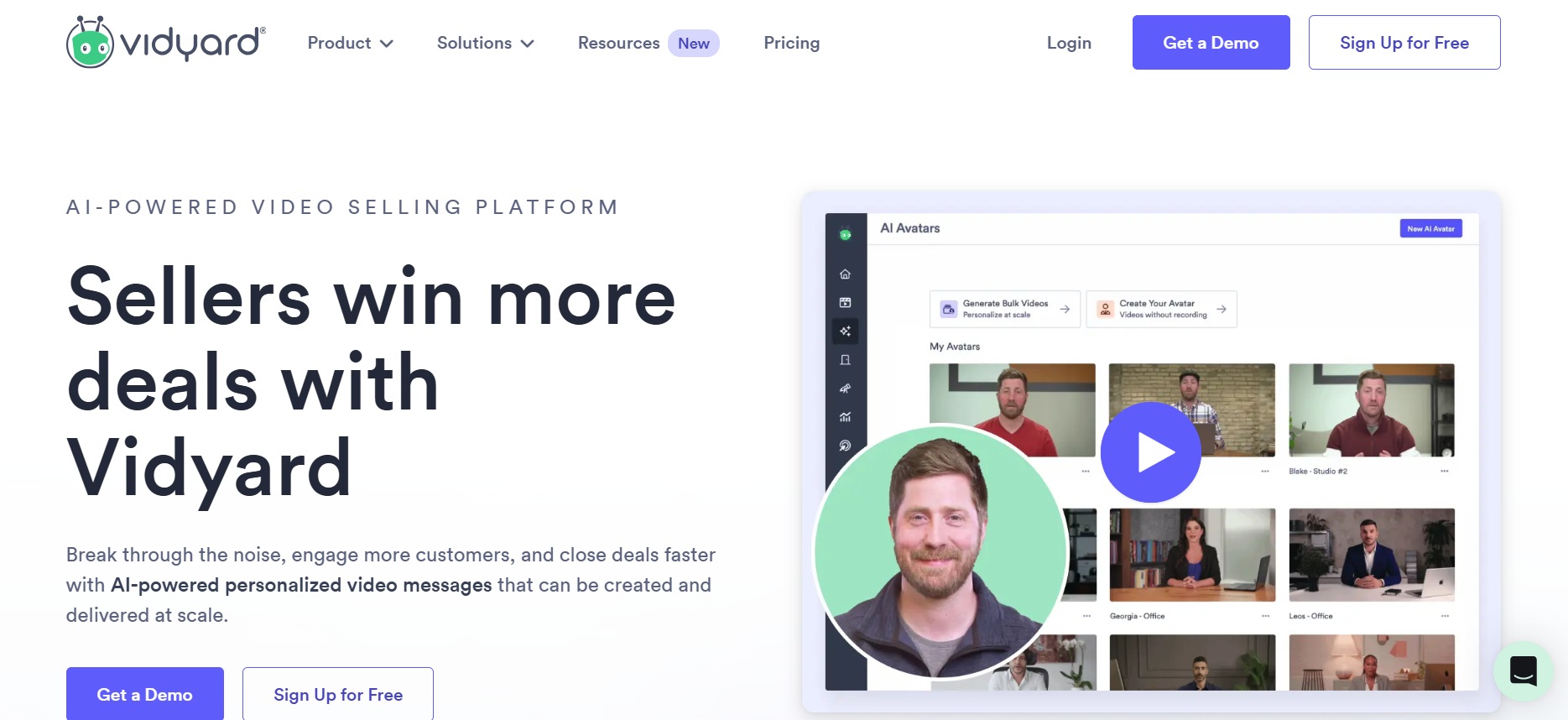Screen dimensions: 1568x720
Task: Click Sign Up for Free below hero
Action: point(338,694)
